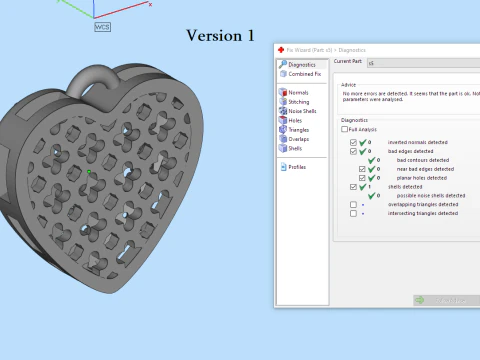The image size is (480, 360).
Task: Toggle near bad edges detected checkbox
Action: click(362, 169)
